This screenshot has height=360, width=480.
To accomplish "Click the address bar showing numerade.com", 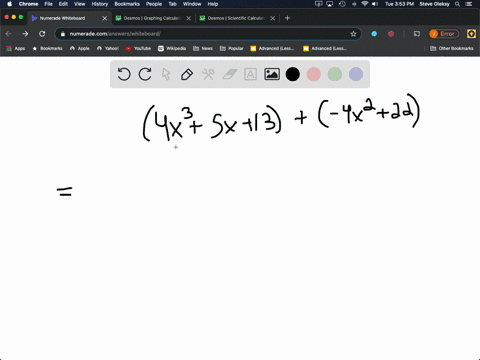I will (207, 34).
